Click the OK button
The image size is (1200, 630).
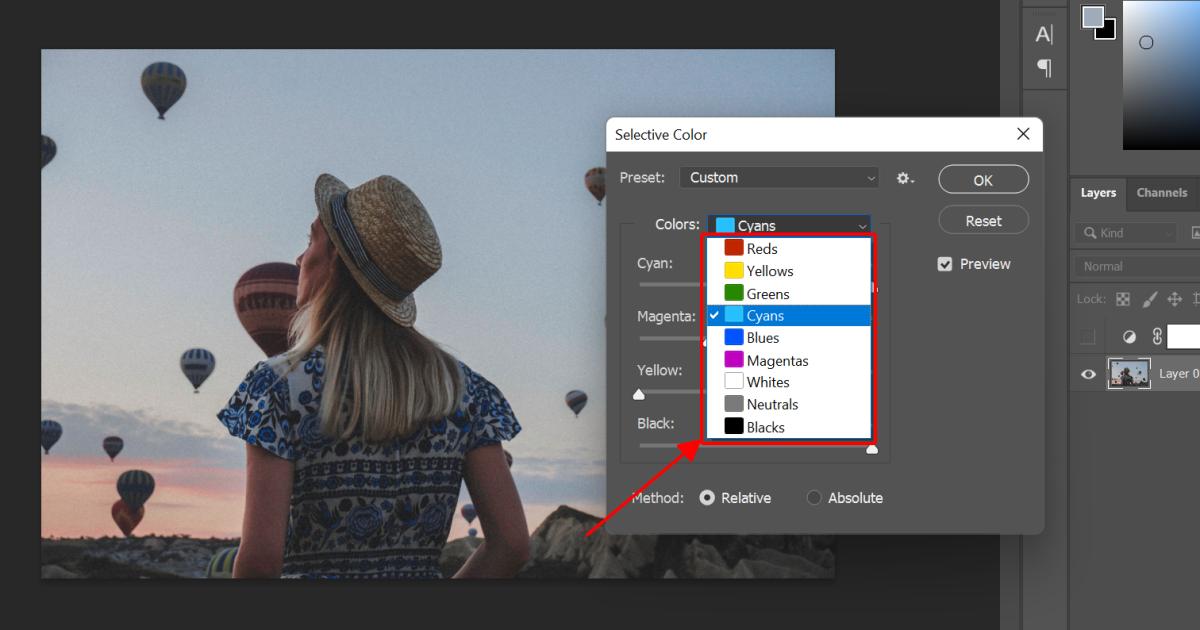click(983, 178)
